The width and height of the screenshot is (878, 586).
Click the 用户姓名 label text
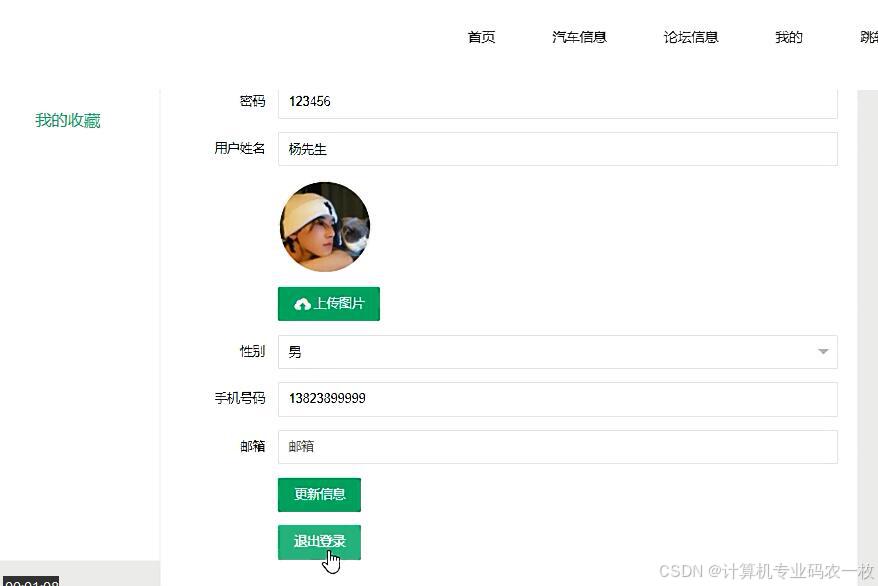tap(240, 148)
